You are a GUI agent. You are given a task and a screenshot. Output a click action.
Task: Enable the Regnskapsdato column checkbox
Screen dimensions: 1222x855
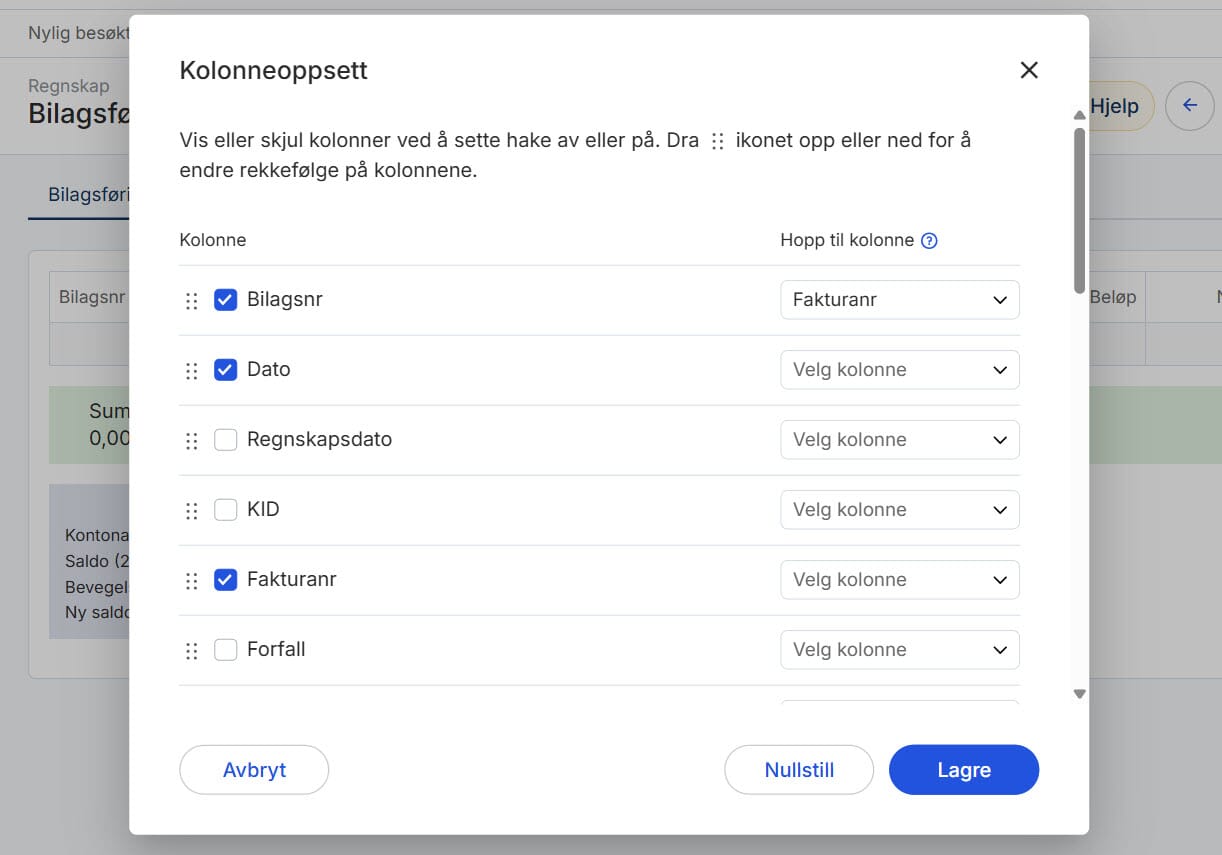pos(226,440)
